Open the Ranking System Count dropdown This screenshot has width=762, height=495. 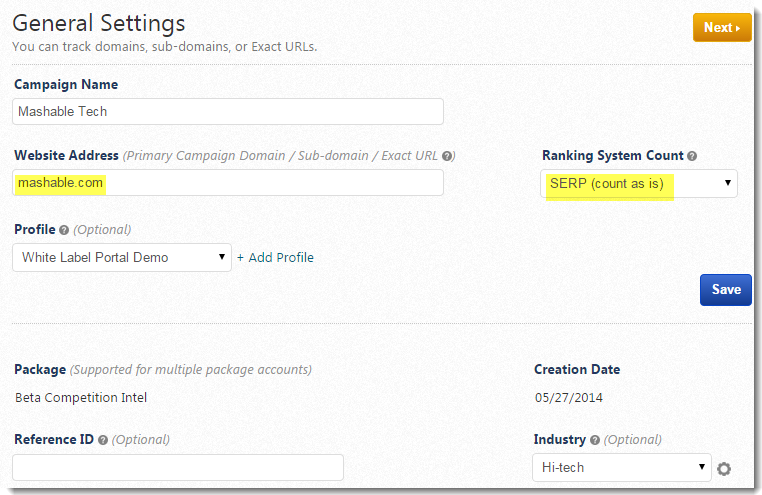[x=639, y=183]
